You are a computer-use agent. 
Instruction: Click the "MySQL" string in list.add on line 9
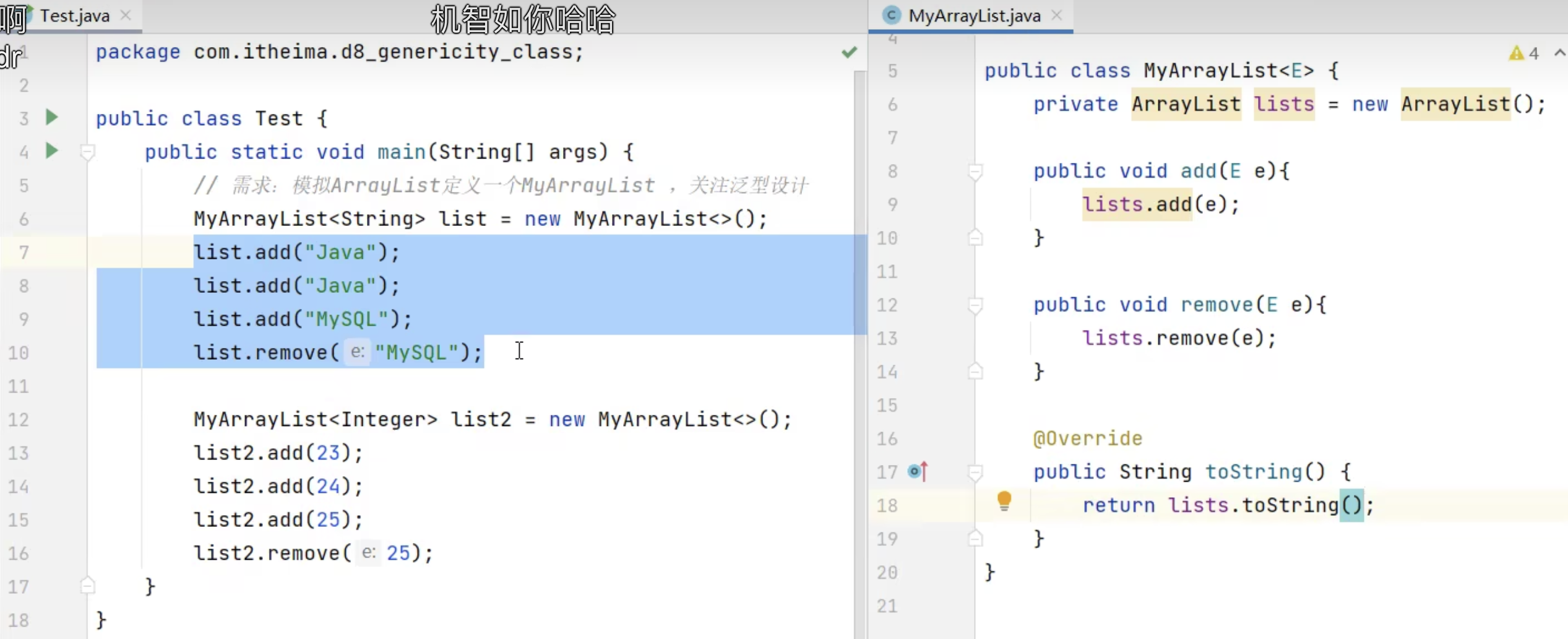(346, 319)
